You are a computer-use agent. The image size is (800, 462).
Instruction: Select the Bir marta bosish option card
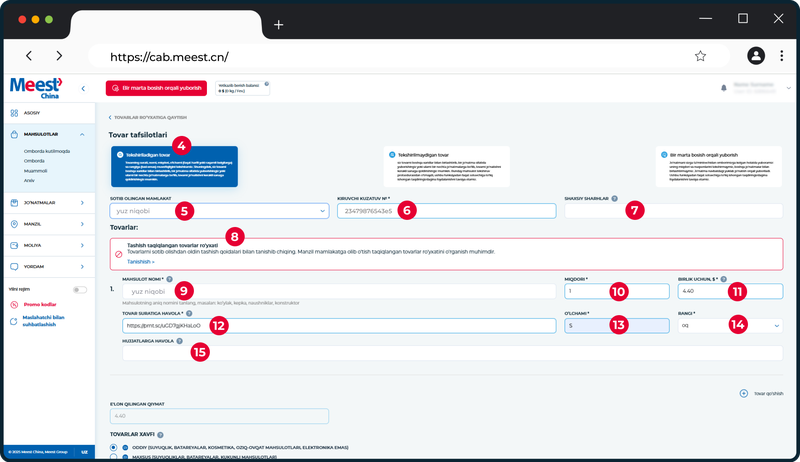(x=719, y=167)
